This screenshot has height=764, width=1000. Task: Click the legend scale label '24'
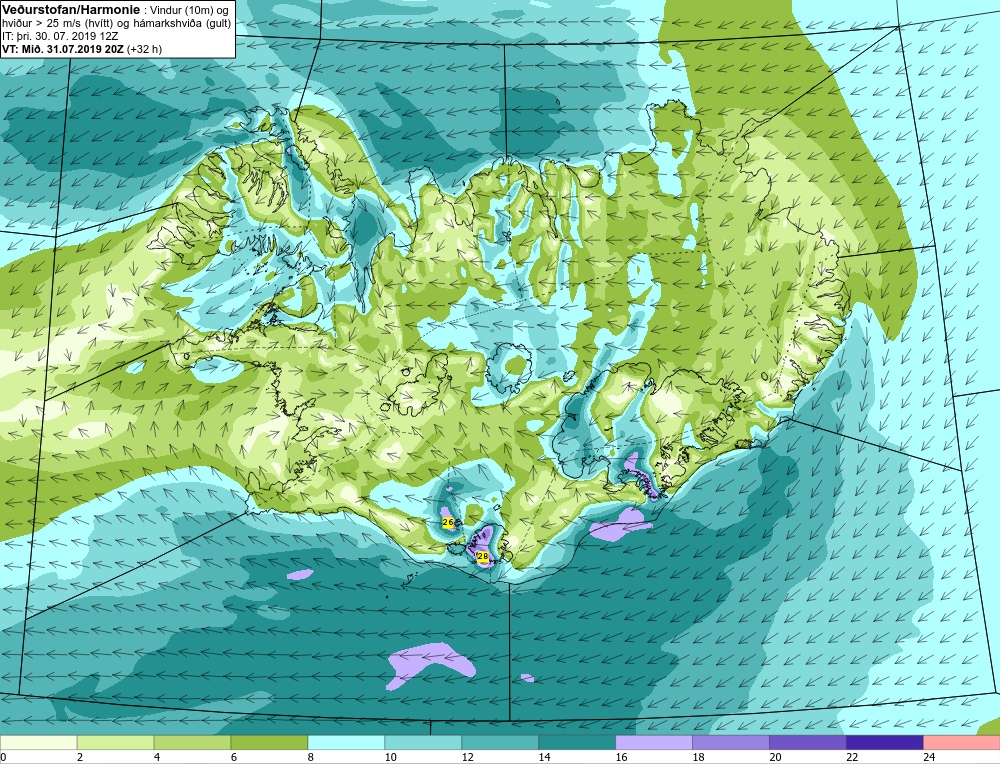coord(929,758)
